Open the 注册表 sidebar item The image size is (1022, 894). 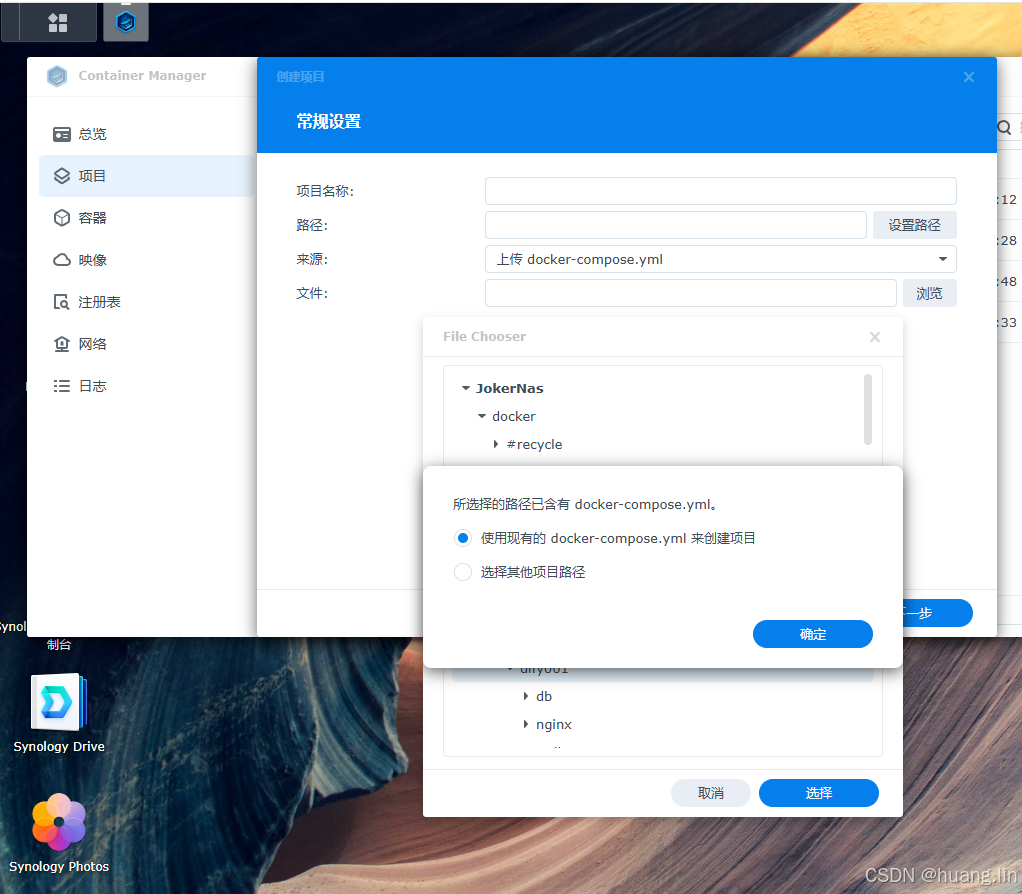tap(146, 302)
